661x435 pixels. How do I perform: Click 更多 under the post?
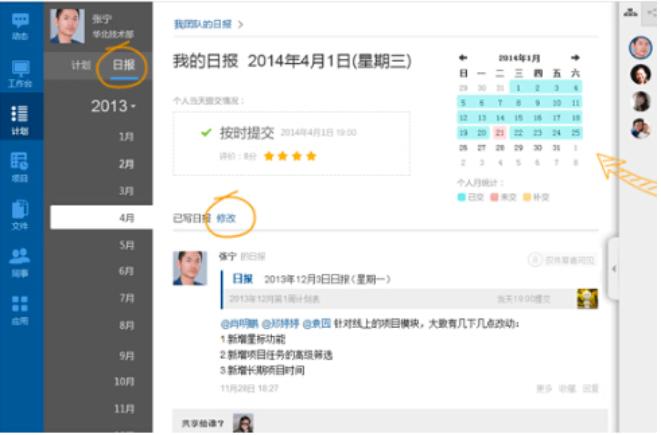coord(544,388)
